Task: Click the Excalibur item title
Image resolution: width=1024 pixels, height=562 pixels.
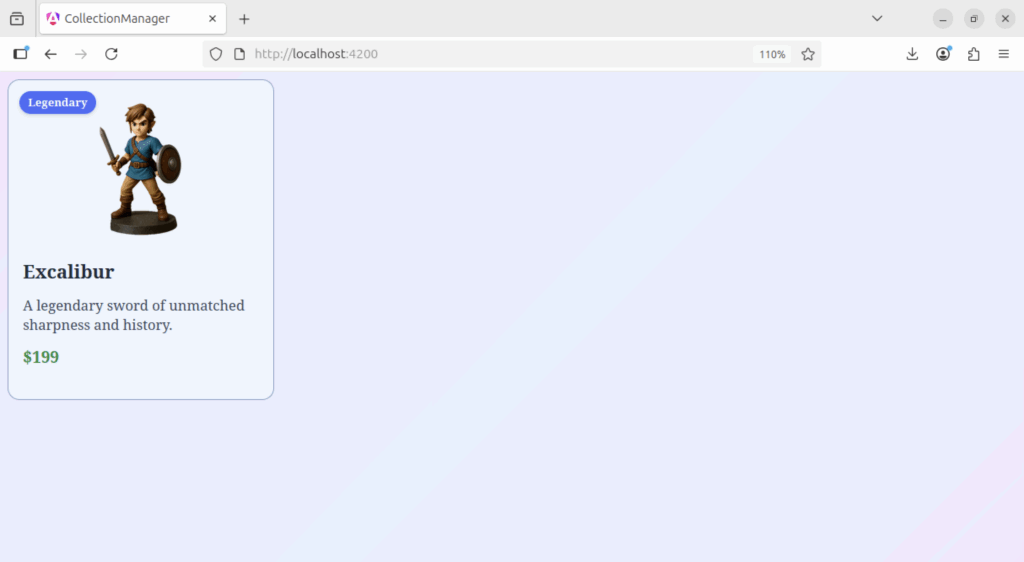Action: pos(69,272)
